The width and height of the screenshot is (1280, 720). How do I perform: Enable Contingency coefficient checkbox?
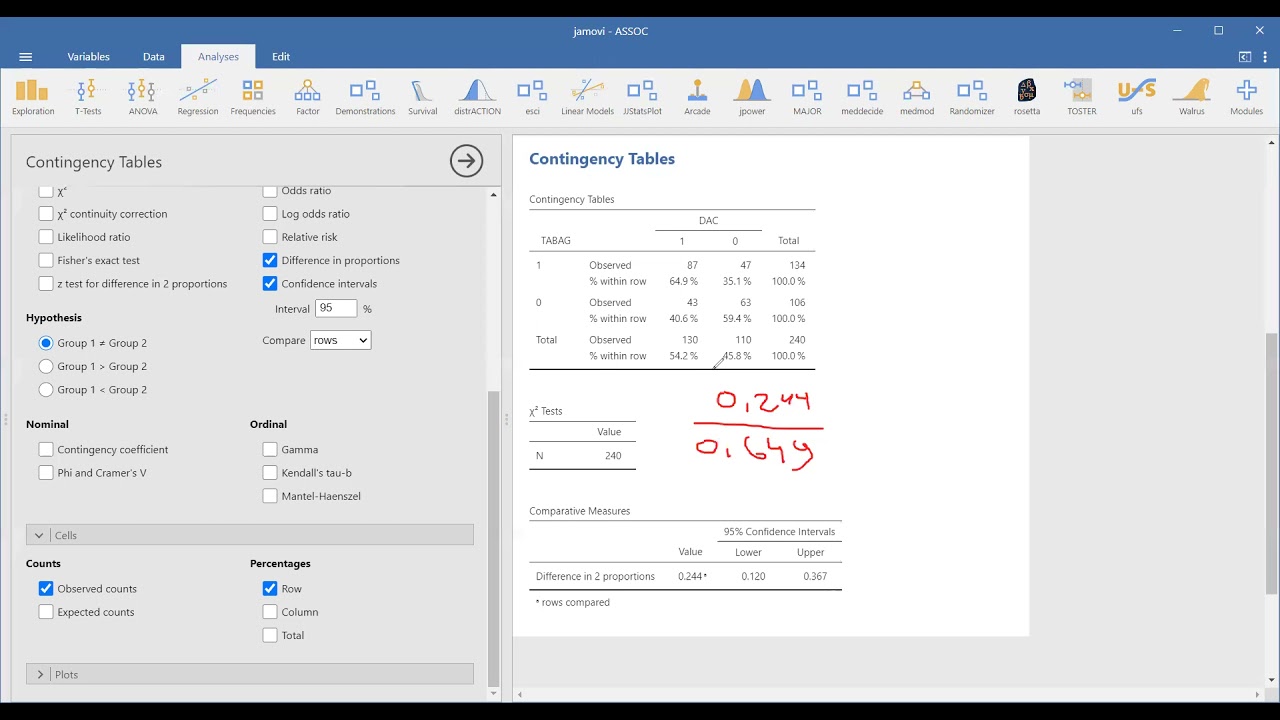click(46, 450)
